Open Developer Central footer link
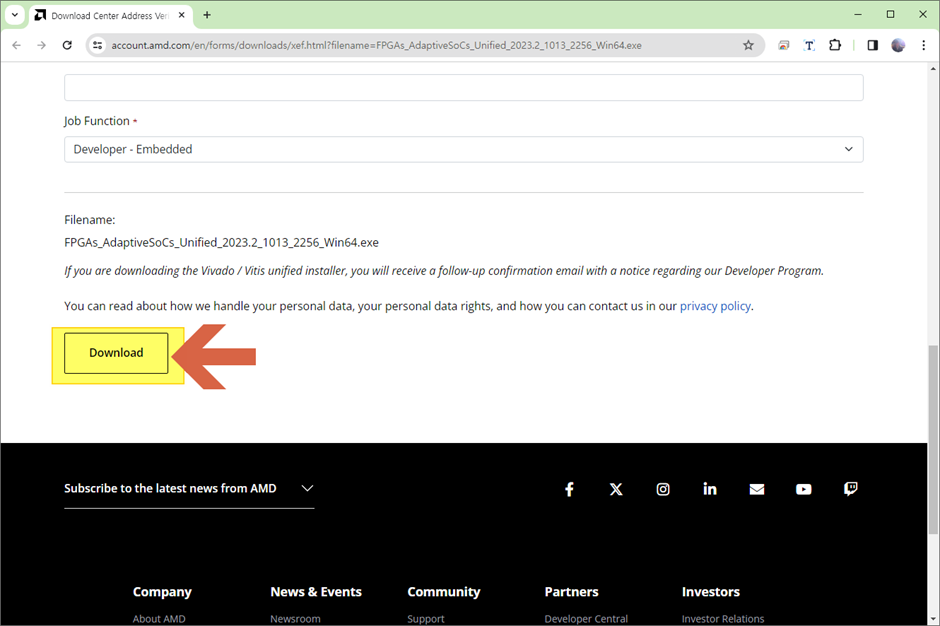This screenshot has width=940, height=626. pyautogui.click(x=586, y=619)
